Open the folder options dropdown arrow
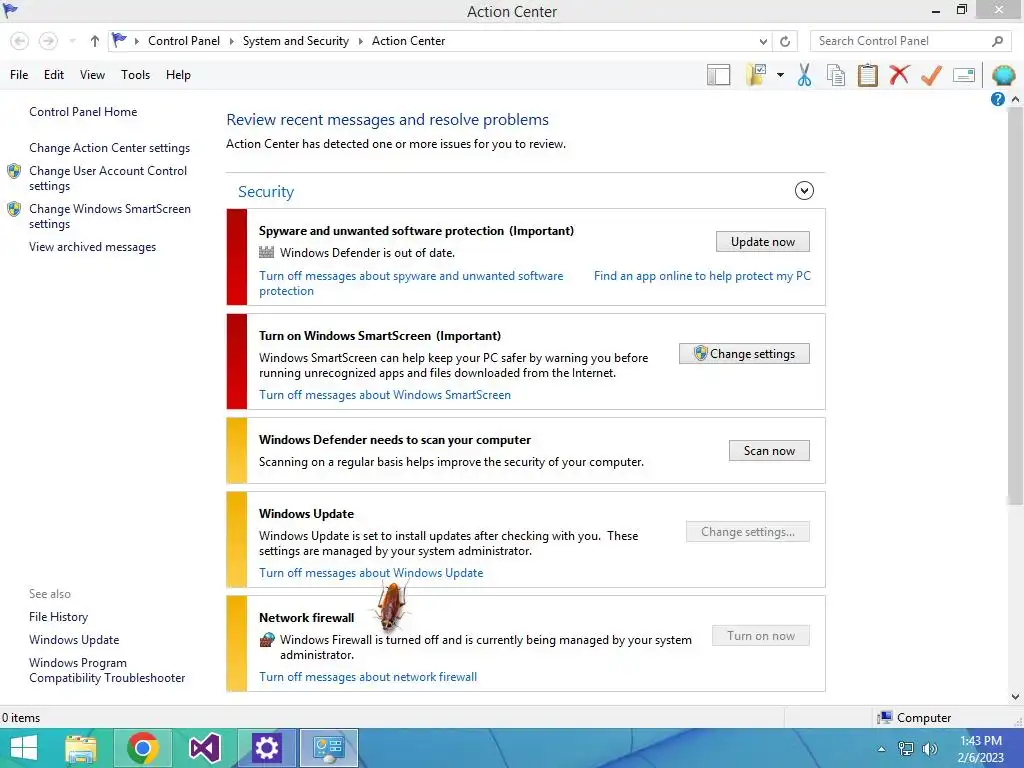 [780, 75]
